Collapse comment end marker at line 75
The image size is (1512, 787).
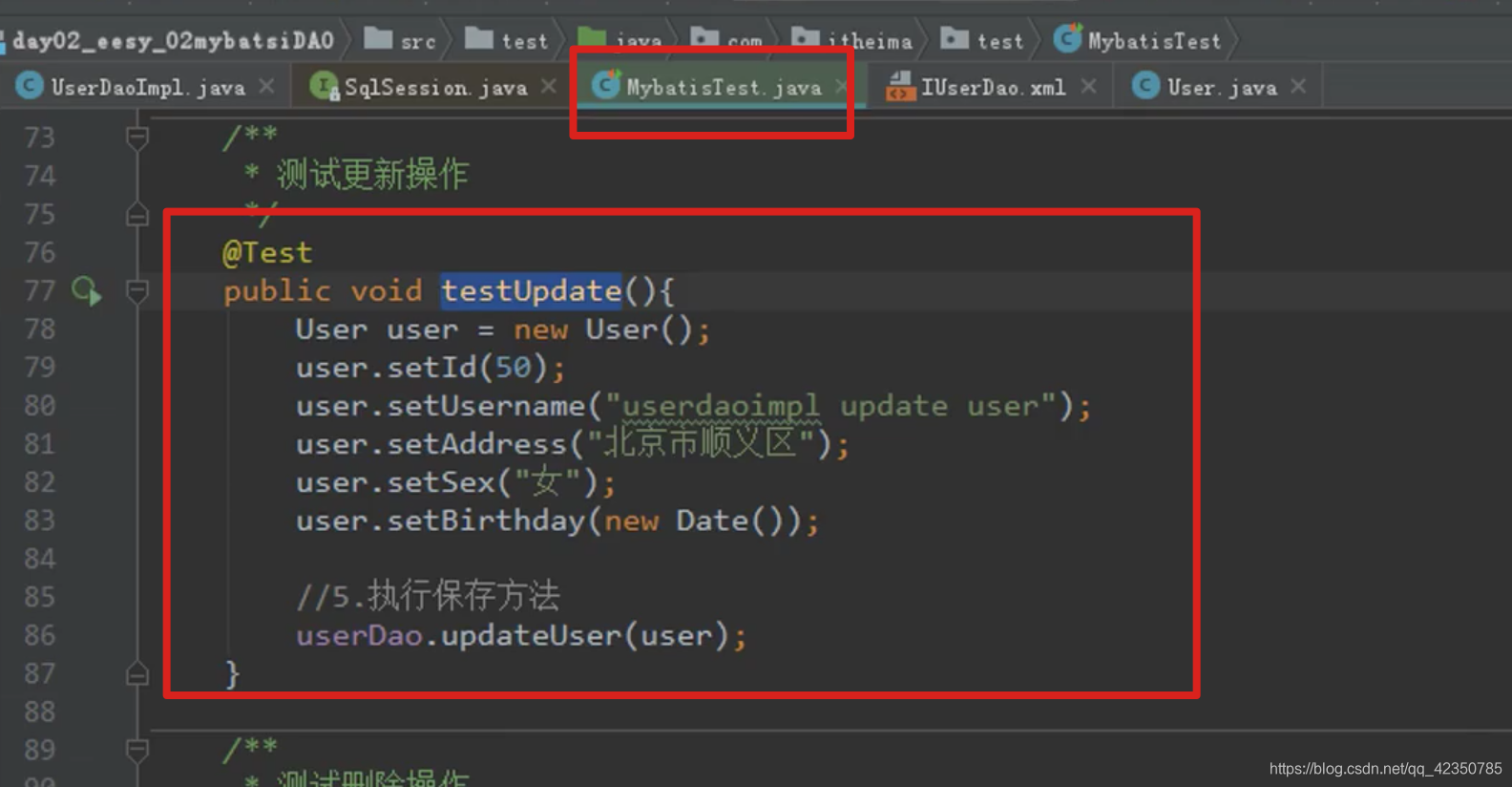[x=137, y=215]
